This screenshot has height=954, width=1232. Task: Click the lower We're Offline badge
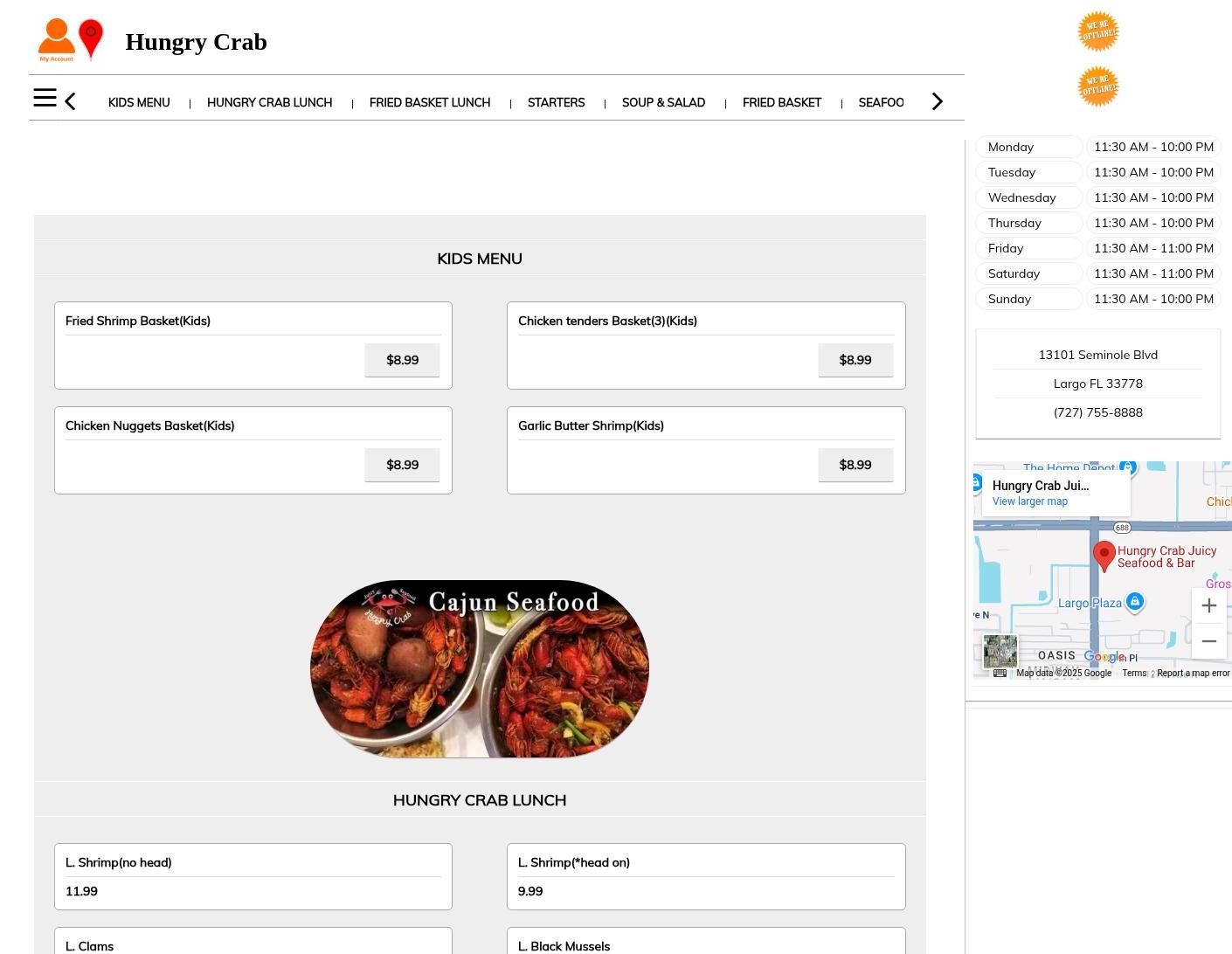[x=1097, y=86]
